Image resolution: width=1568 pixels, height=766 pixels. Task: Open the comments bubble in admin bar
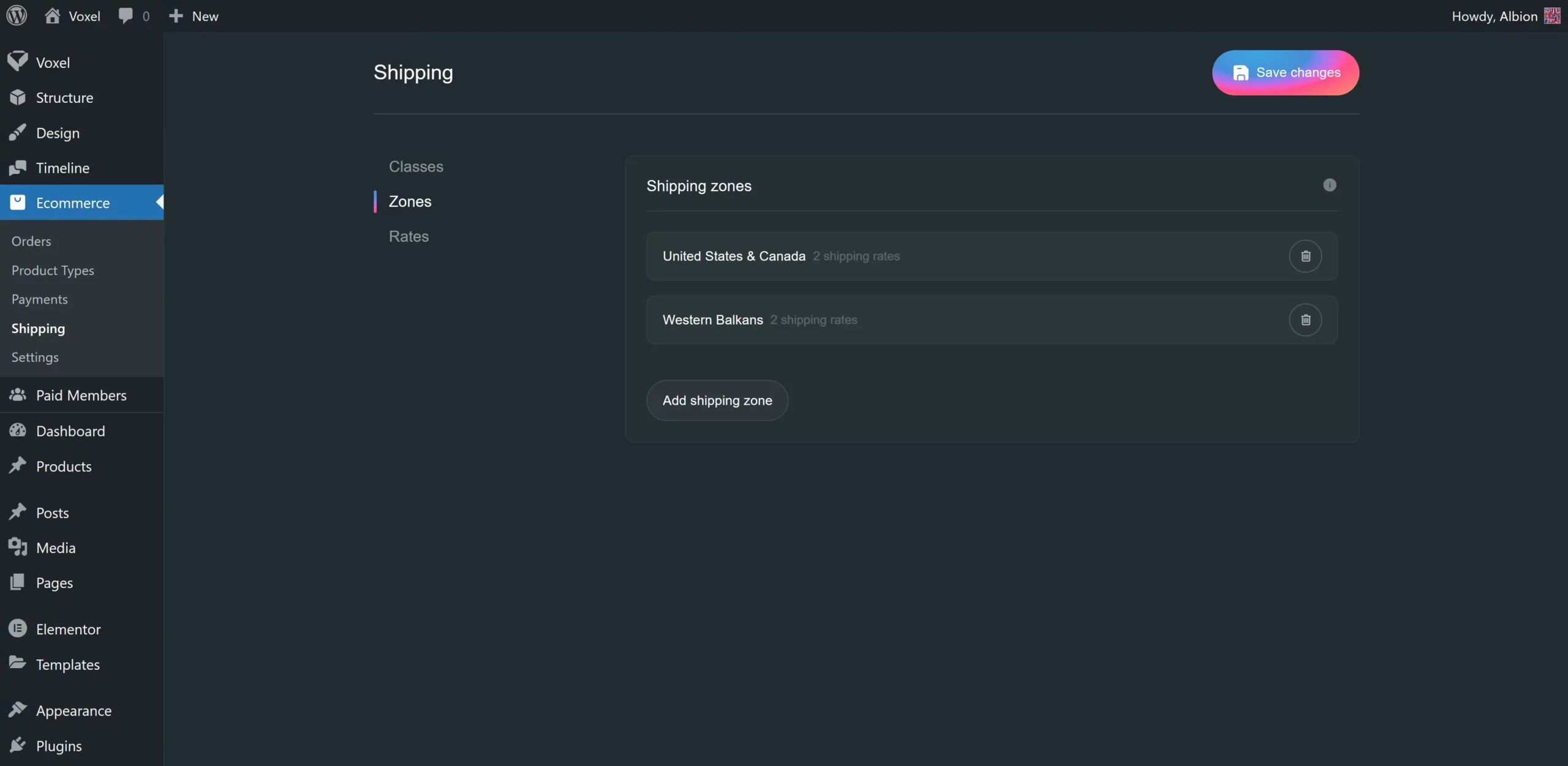click(x=133, y=16)
